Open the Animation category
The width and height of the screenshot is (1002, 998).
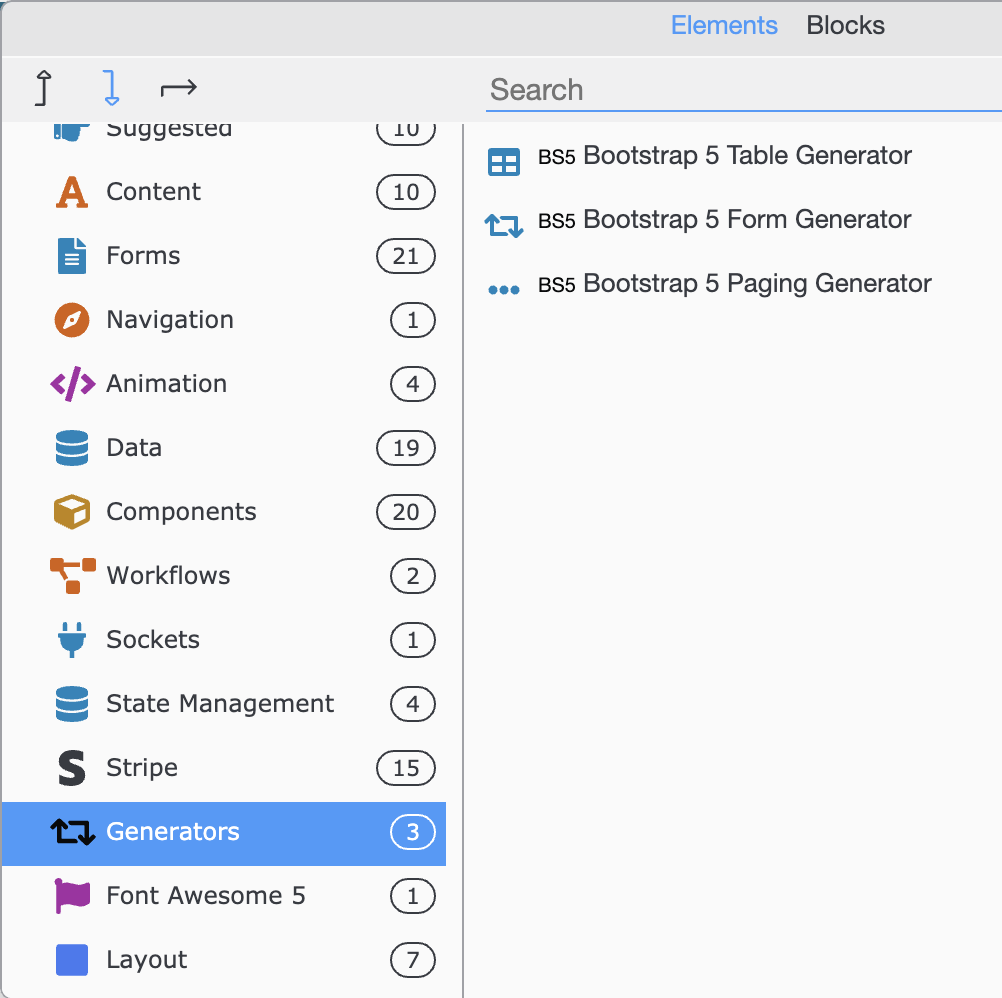224,384
